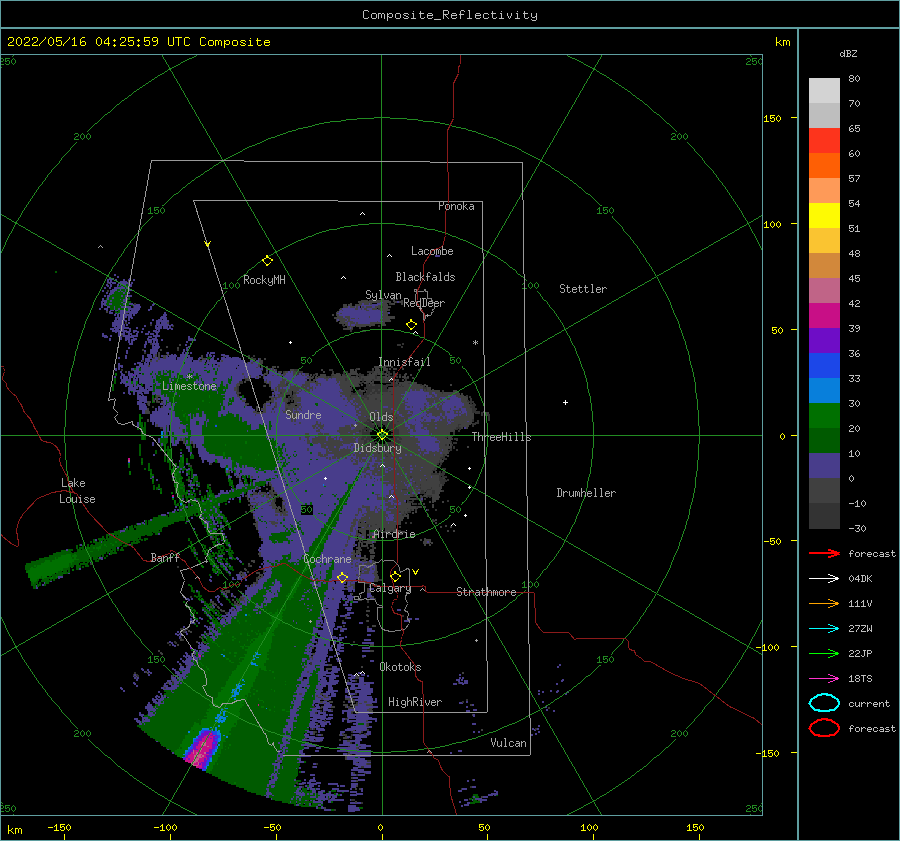The height and width of the screenshot is (841, 900).
Task: Click the 04DK legend label
Action: point(860,579)
